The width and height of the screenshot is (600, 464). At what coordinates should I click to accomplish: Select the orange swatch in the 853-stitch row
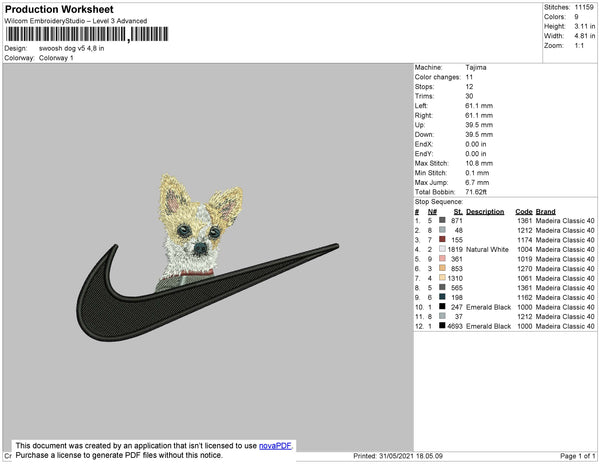click(x=442, y=268)
